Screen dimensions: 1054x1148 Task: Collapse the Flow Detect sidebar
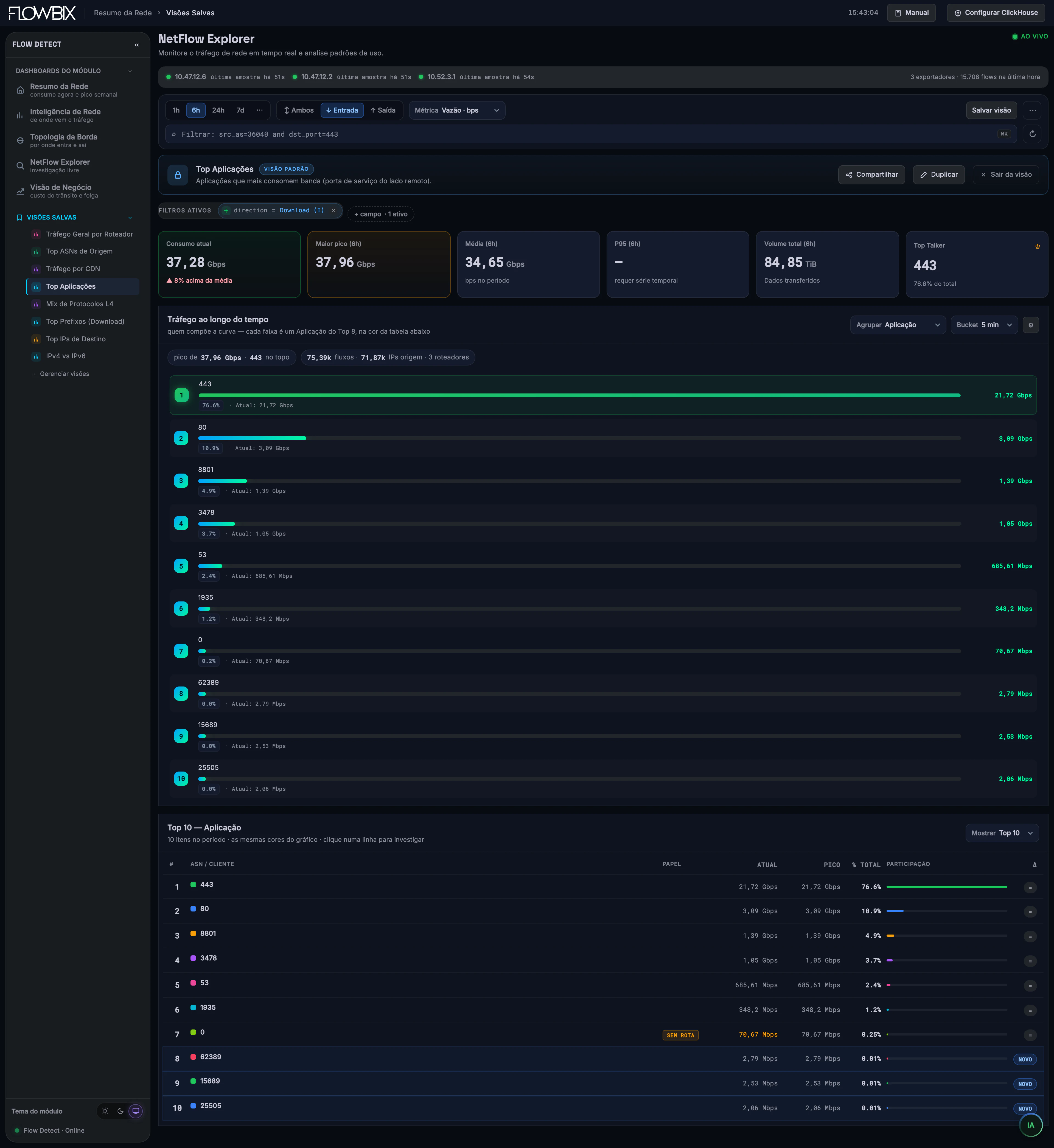(x=136, y=44)
